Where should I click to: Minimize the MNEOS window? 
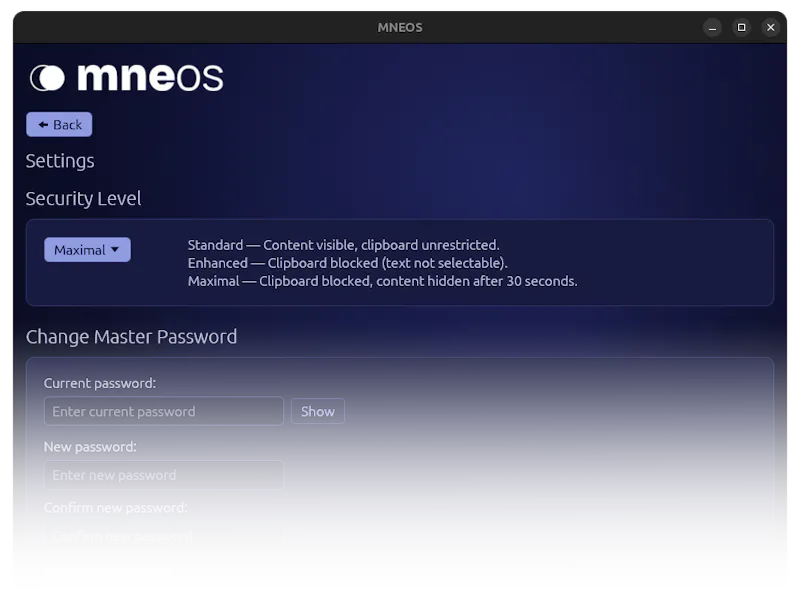coord(712,28)
